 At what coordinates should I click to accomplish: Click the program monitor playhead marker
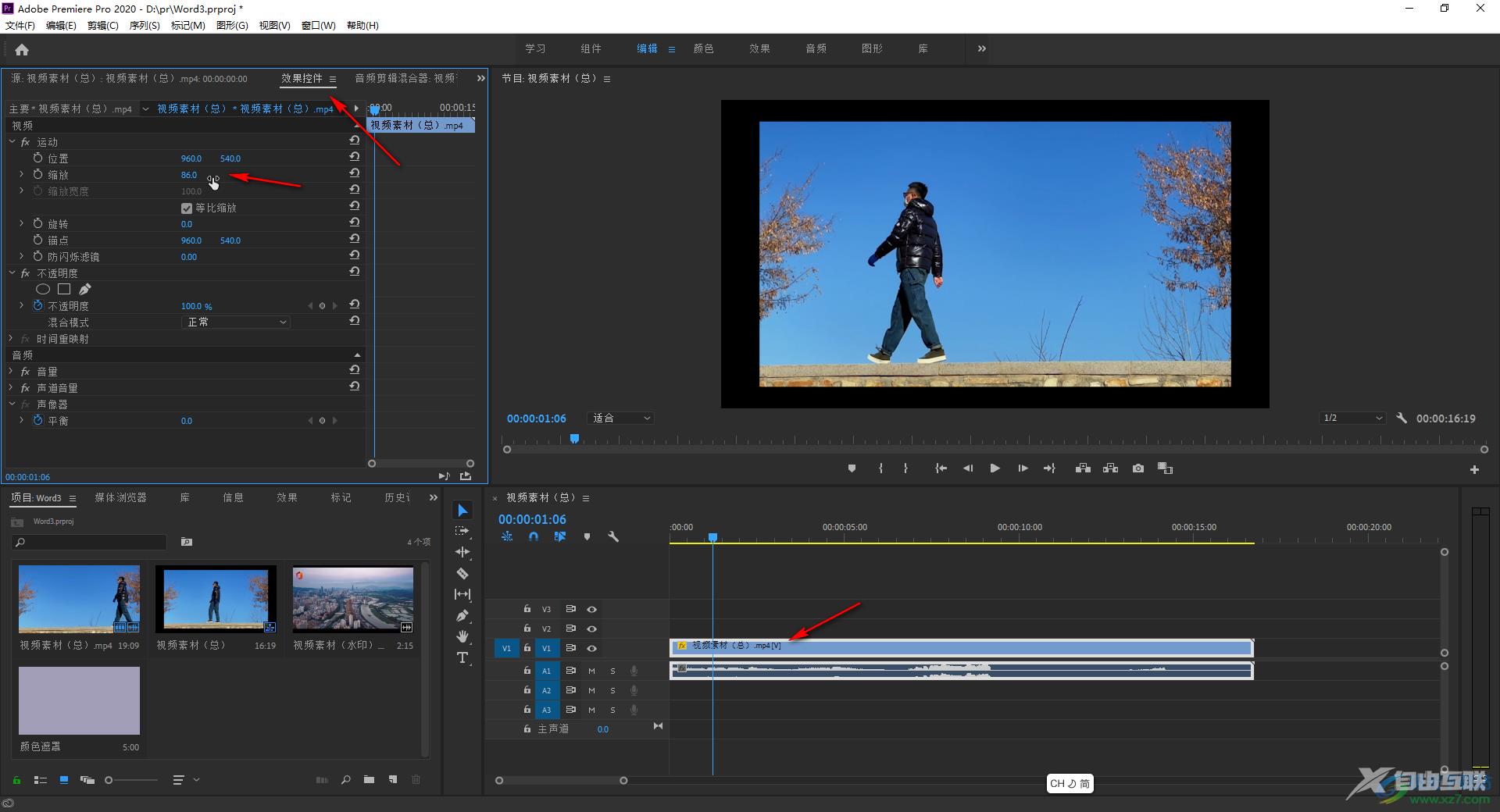[x=574, y=439]
